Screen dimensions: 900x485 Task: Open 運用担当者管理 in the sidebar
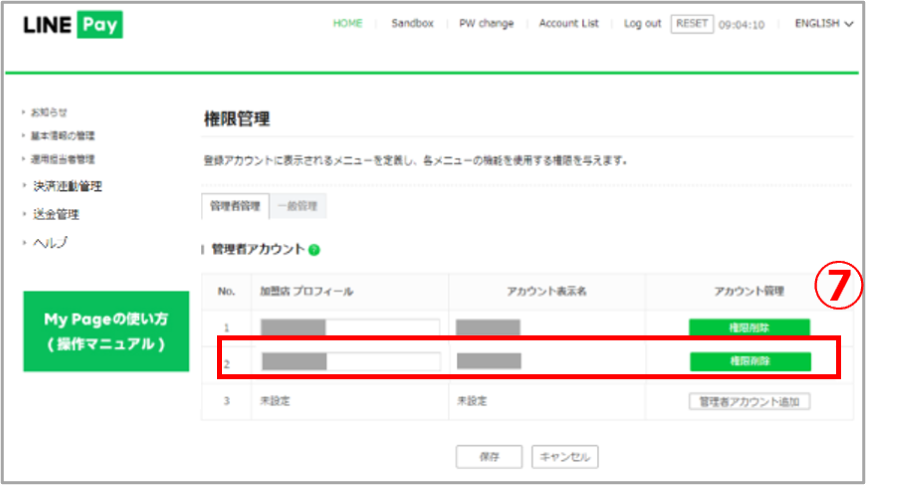[63, 159]
